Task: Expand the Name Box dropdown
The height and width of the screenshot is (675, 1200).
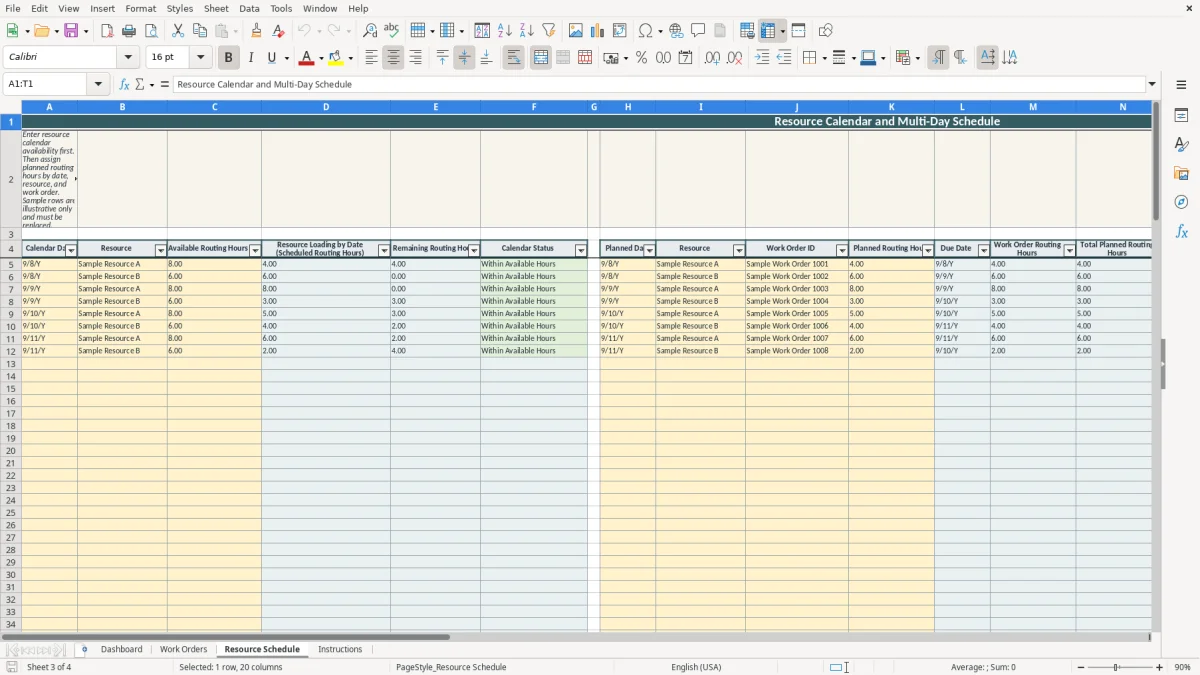Action: (98, 85)
